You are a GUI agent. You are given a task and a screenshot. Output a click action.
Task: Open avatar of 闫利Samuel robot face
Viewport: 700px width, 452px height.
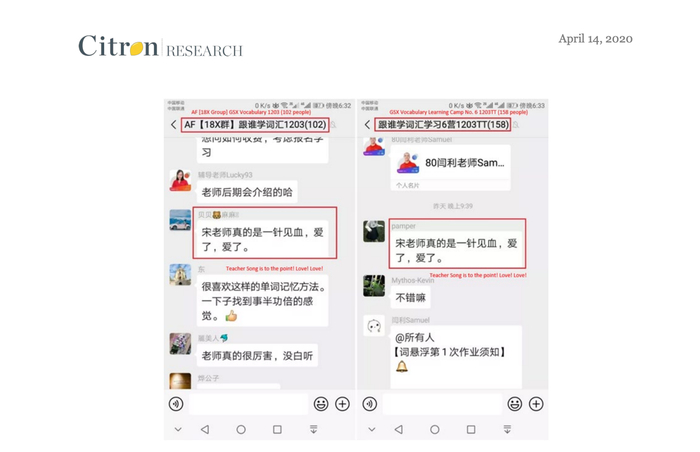point(374,326)
